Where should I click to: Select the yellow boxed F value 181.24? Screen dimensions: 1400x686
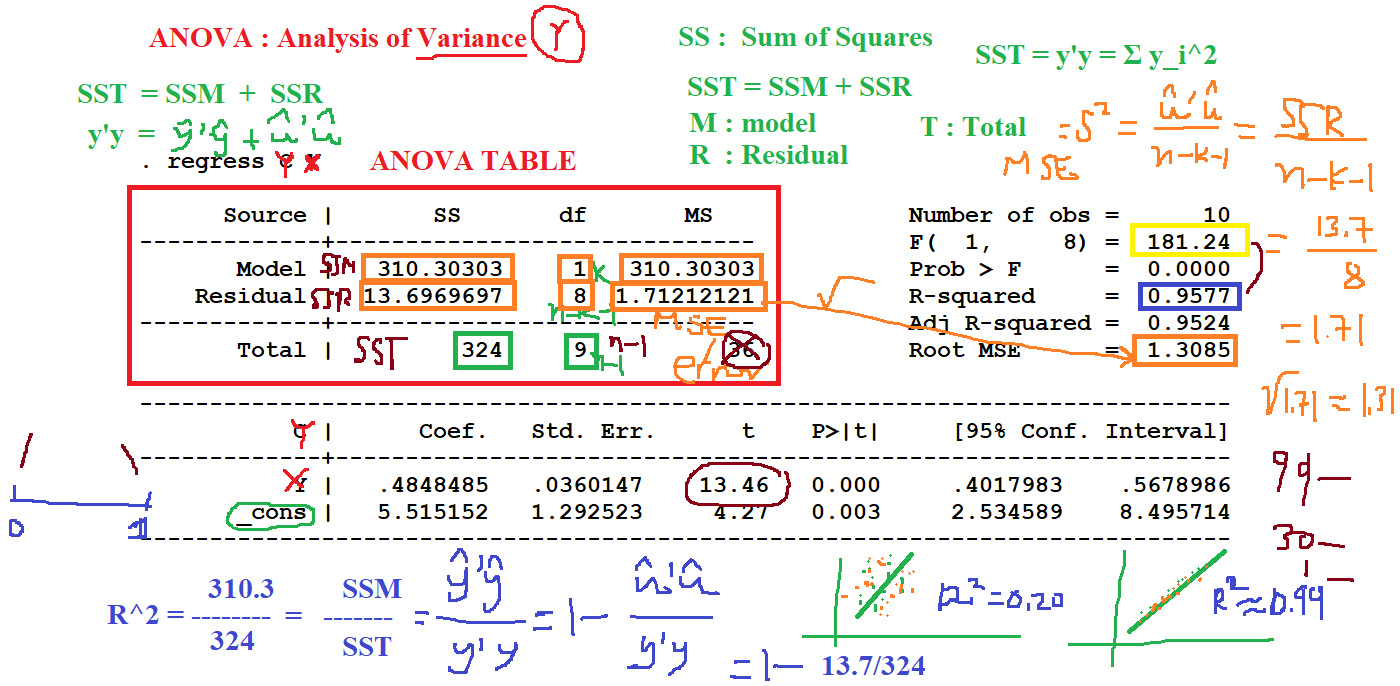click(1190, 242)
